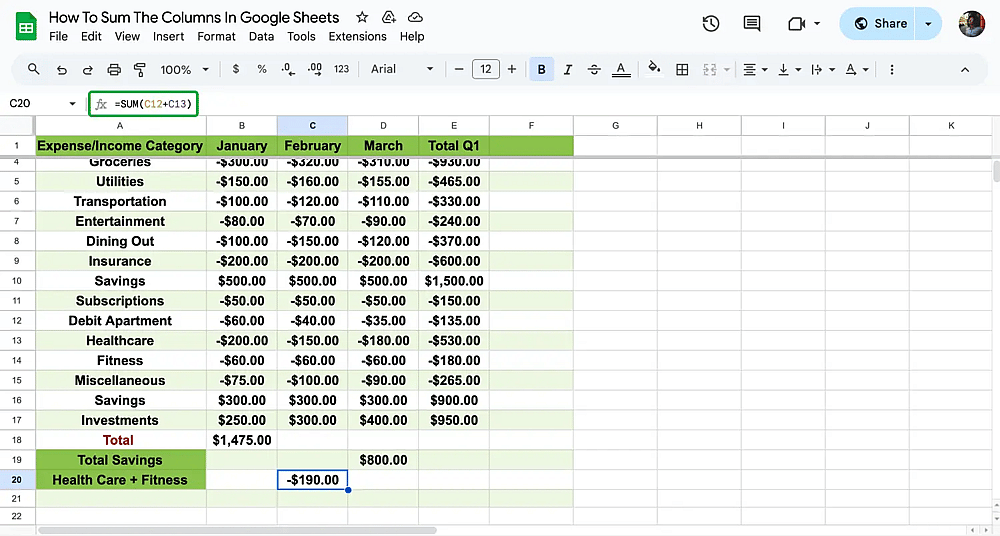Click the search menus magnifier icon
Screen dimensions: 1000x536
pos(34,69)
